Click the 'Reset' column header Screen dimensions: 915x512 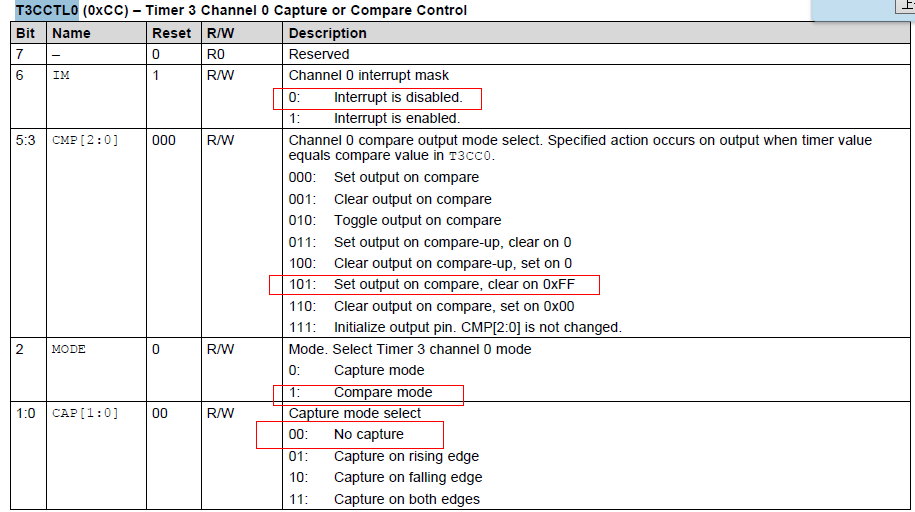(172, 33)
